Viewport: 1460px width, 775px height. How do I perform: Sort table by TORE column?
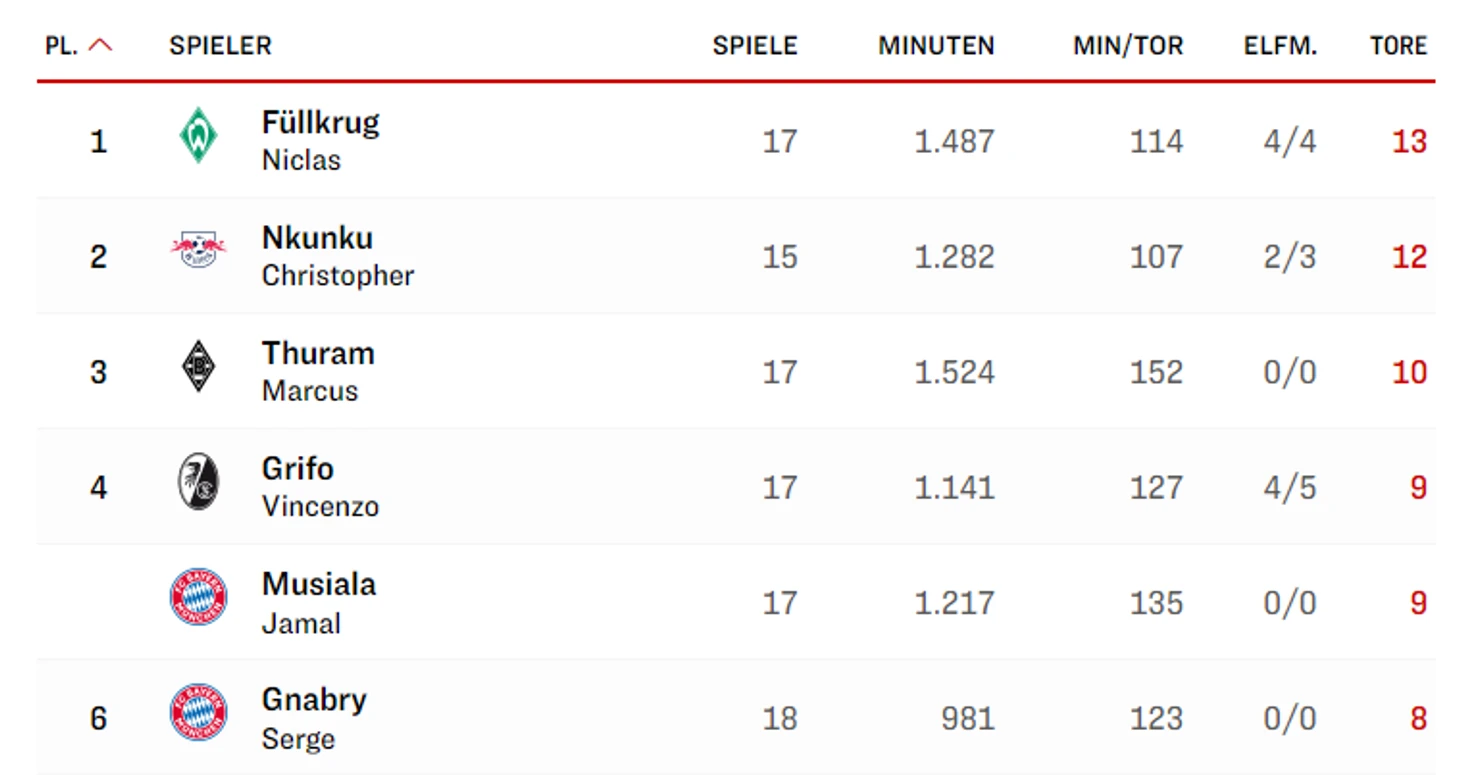click(1398, 46)
